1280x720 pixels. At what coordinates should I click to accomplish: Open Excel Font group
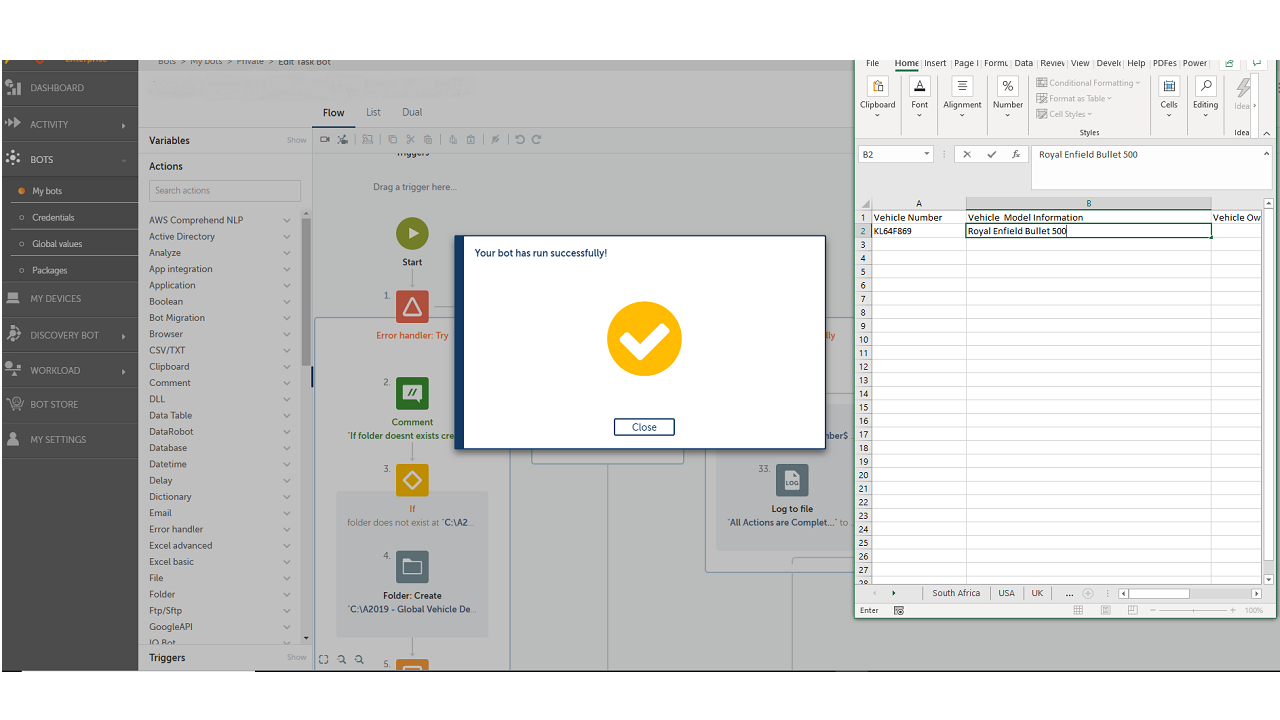tap(920, 97)
